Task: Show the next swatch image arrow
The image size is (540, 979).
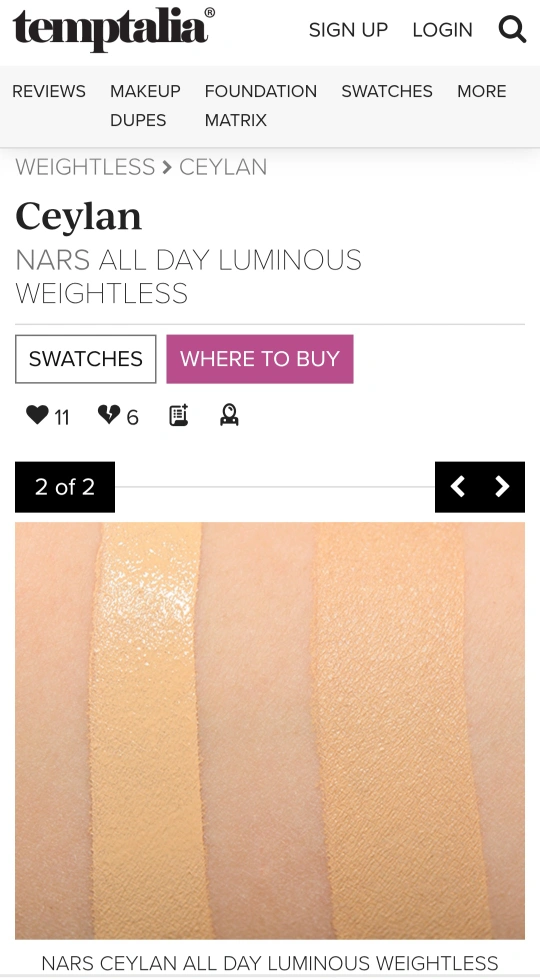Action: (x=502, y=486)
